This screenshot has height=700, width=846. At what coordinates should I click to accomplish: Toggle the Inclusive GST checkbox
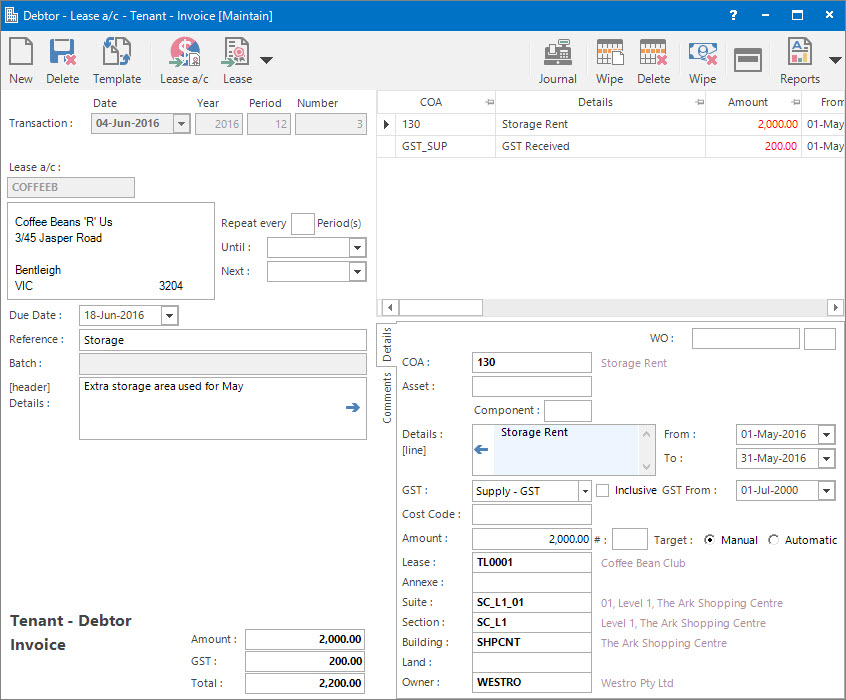603,491
